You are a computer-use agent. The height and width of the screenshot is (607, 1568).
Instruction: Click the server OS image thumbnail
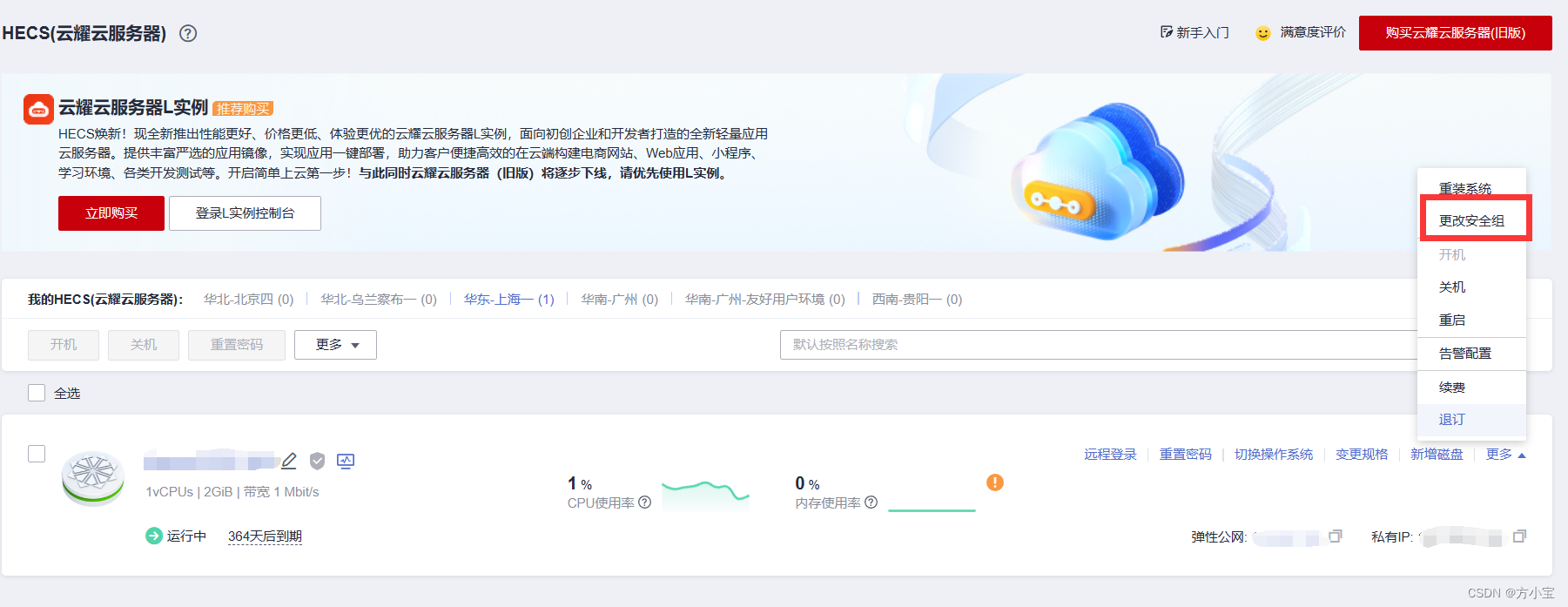point(93,478)
